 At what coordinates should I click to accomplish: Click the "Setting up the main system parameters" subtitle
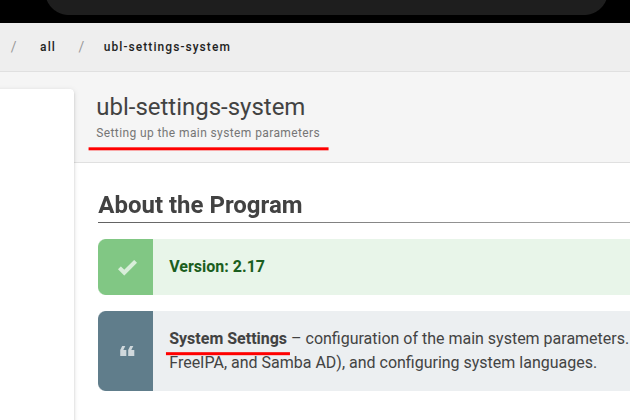pos(208,132)
